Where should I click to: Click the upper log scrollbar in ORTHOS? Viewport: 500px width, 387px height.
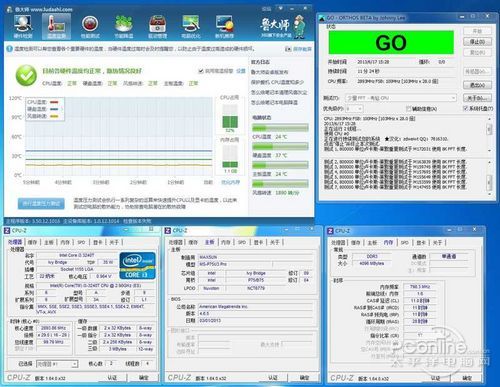click(x=489, y=135)
